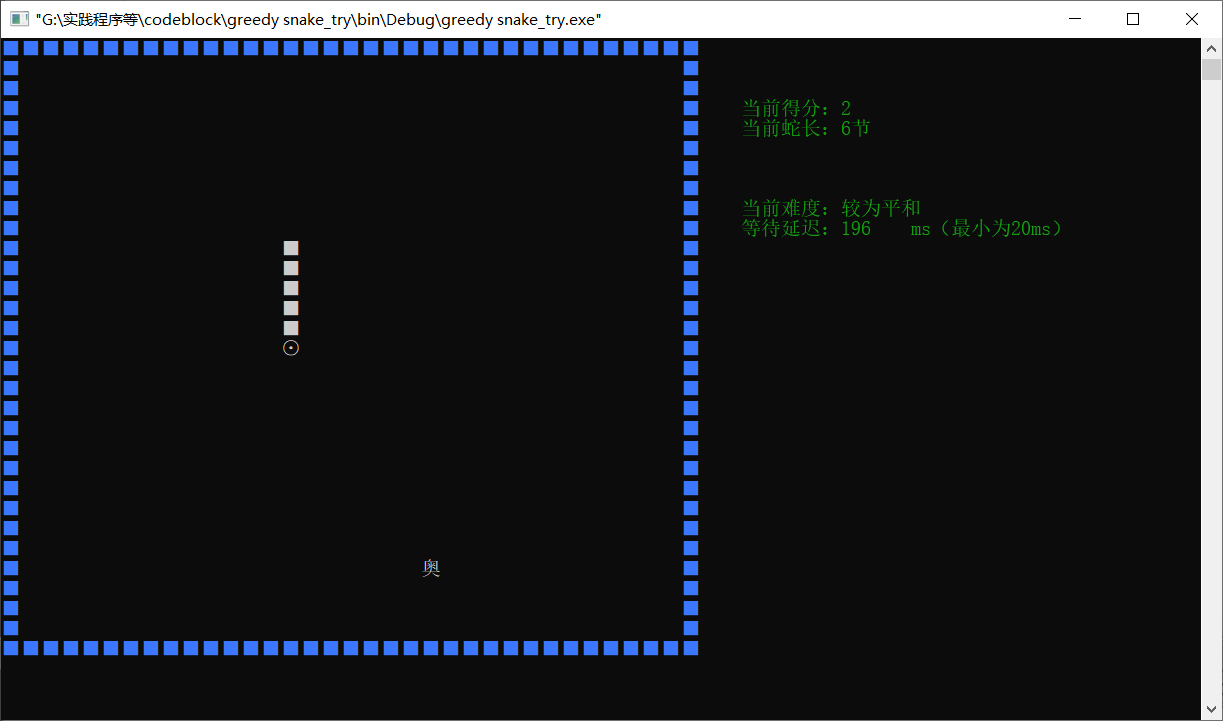Click the snake's tail segment at top
Viewport: 1223px width, 721px height.
(291, 248)
